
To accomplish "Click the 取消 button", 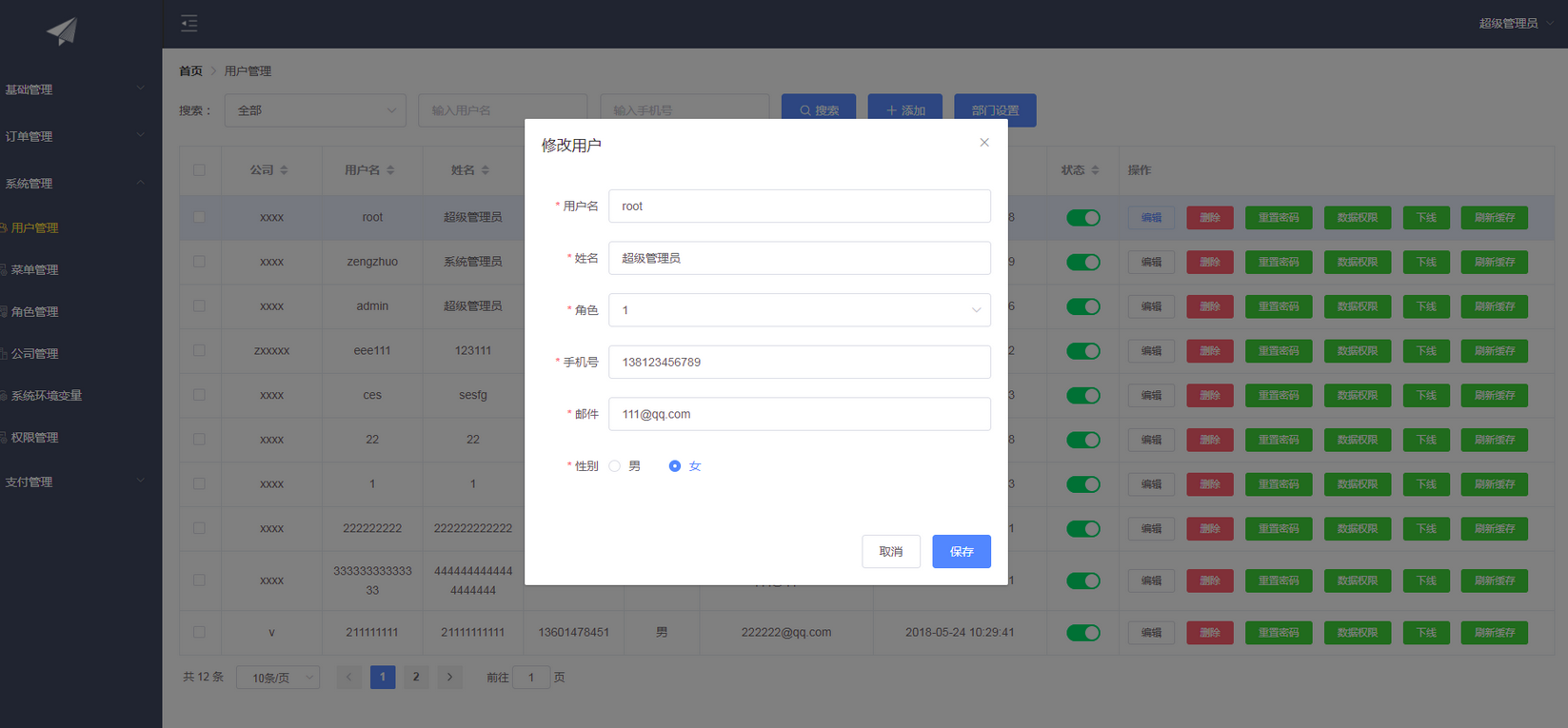I will (x=891, y=552).
